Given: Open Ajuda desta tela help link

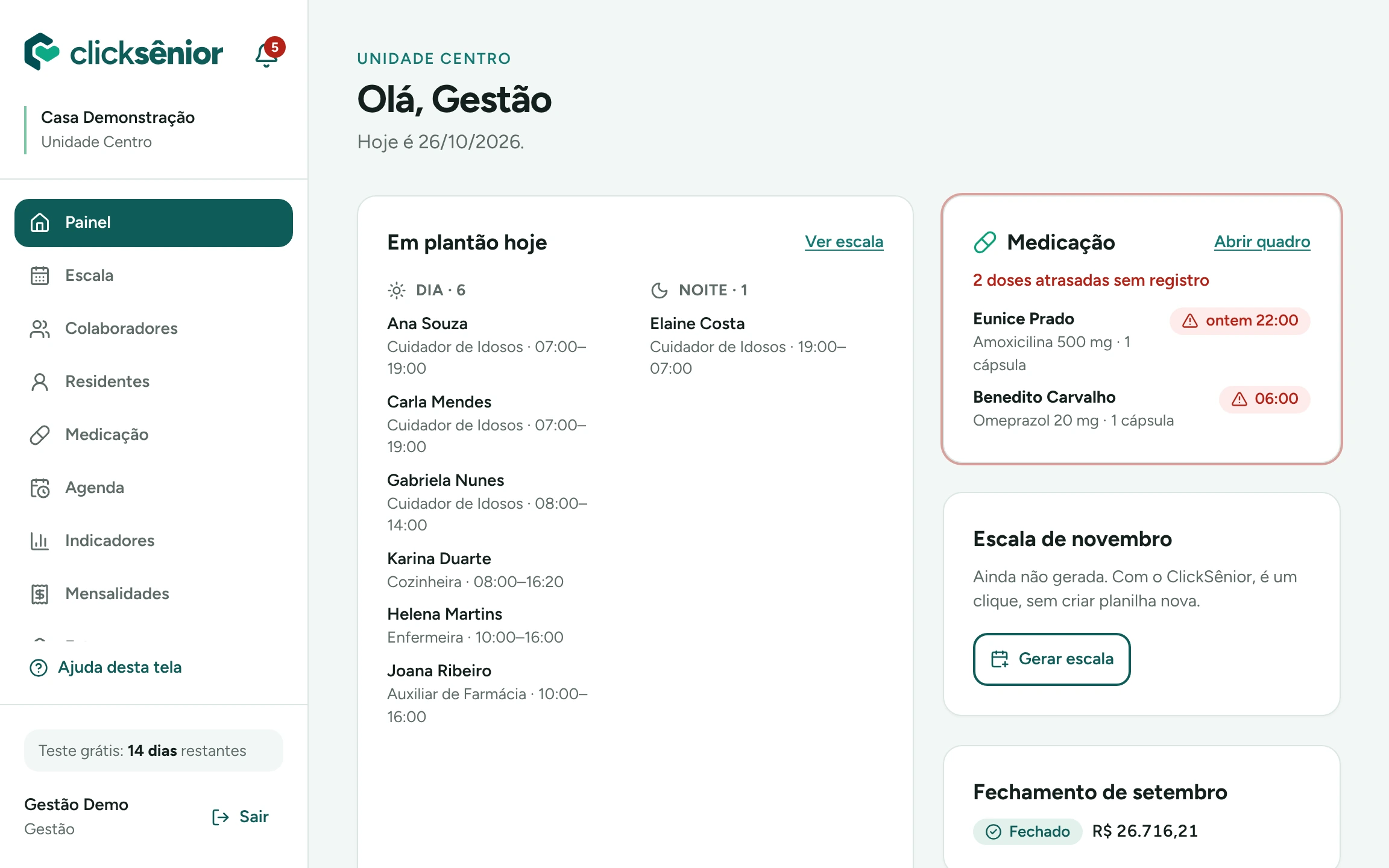Looking at the screenshot, I should [106, 667].
